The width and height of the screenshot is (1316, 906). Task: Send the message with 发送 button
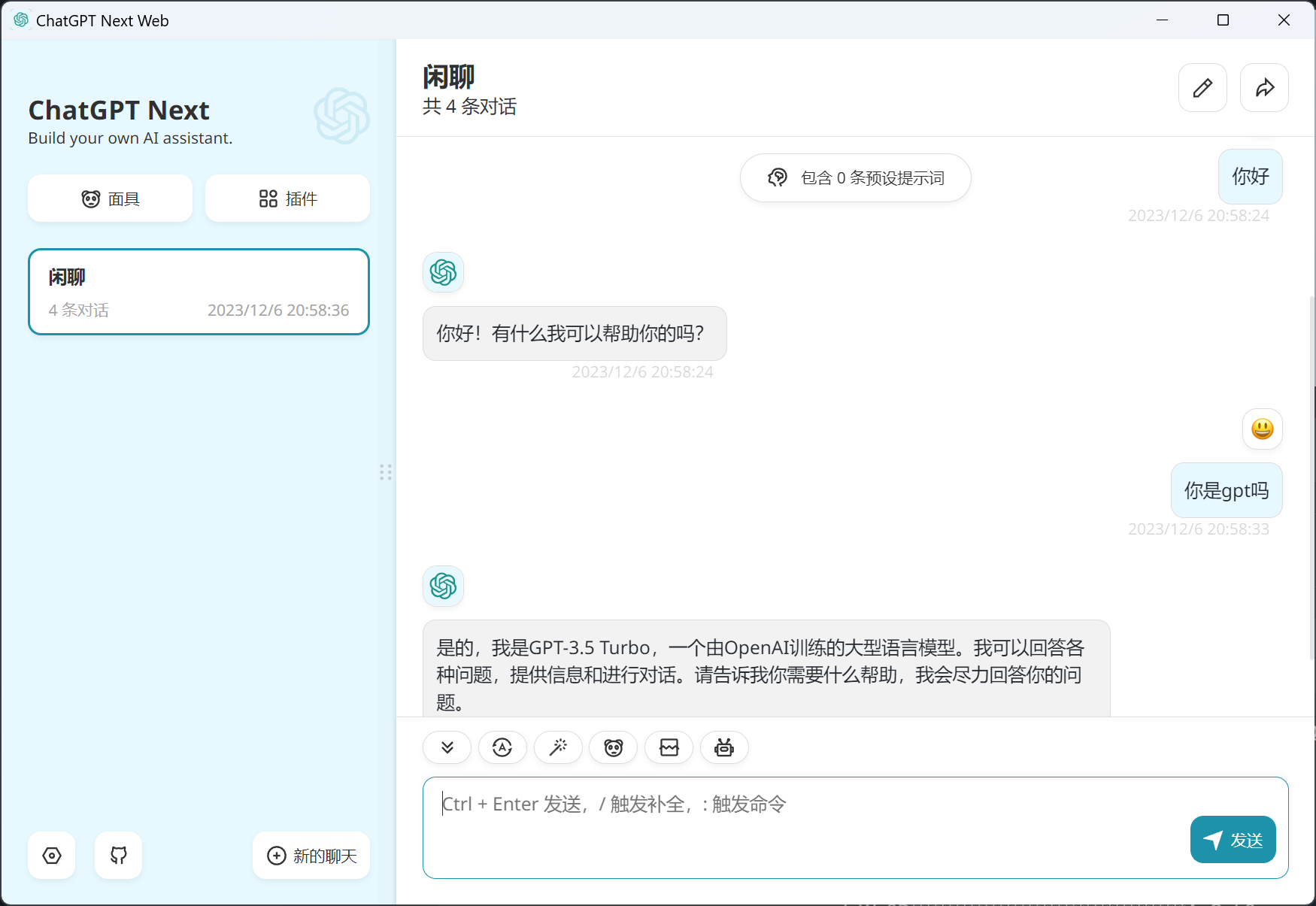[1233, 840]
